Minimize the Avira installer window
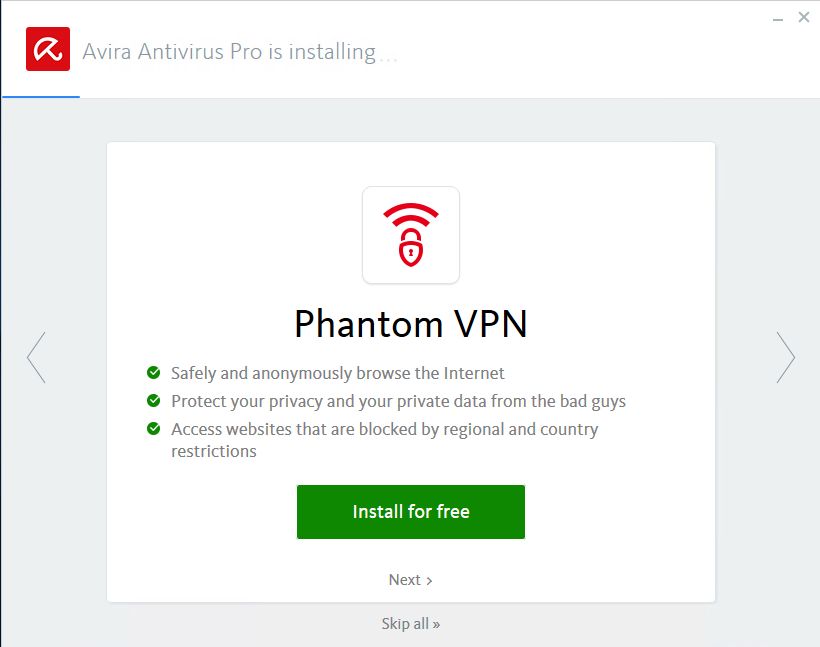 (x=778, y=19)
